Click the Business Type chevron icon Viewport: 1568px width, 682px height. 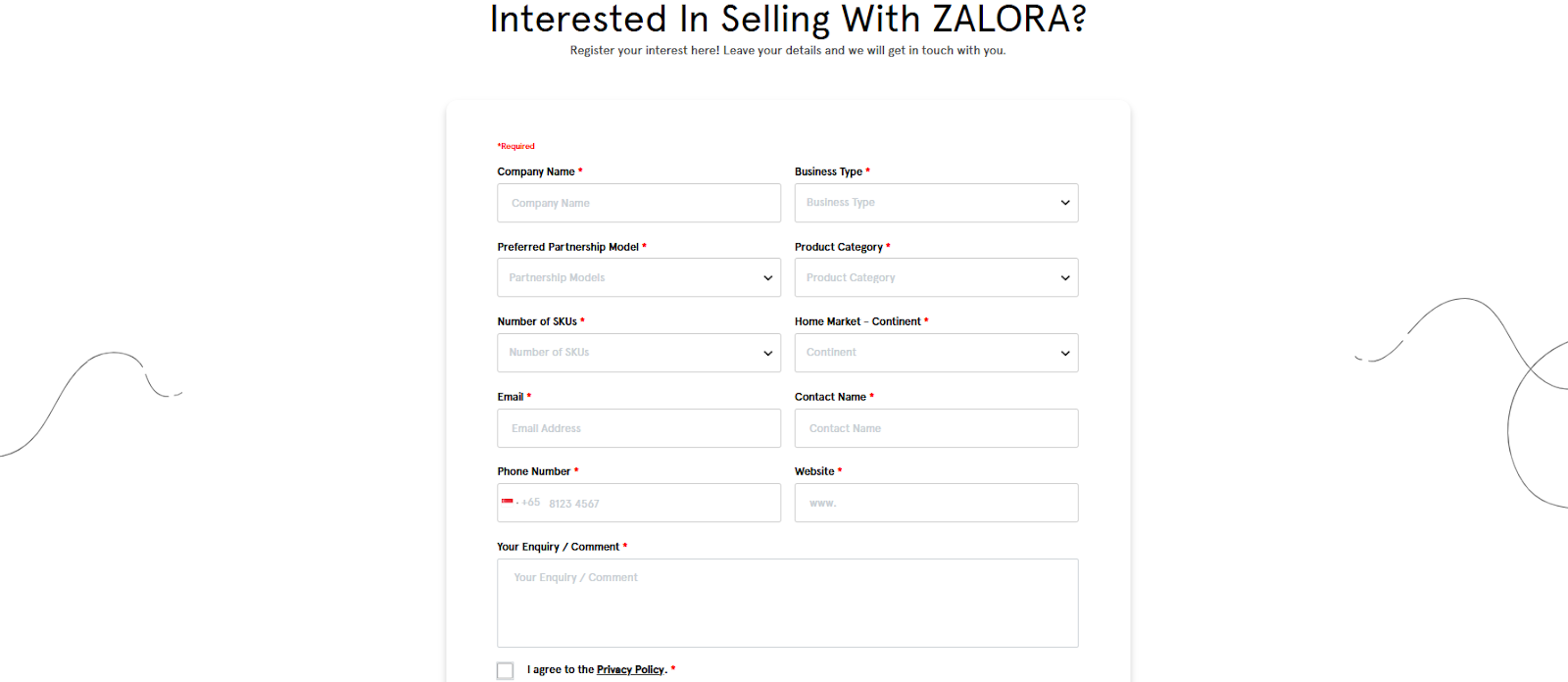click(1064, 203)
